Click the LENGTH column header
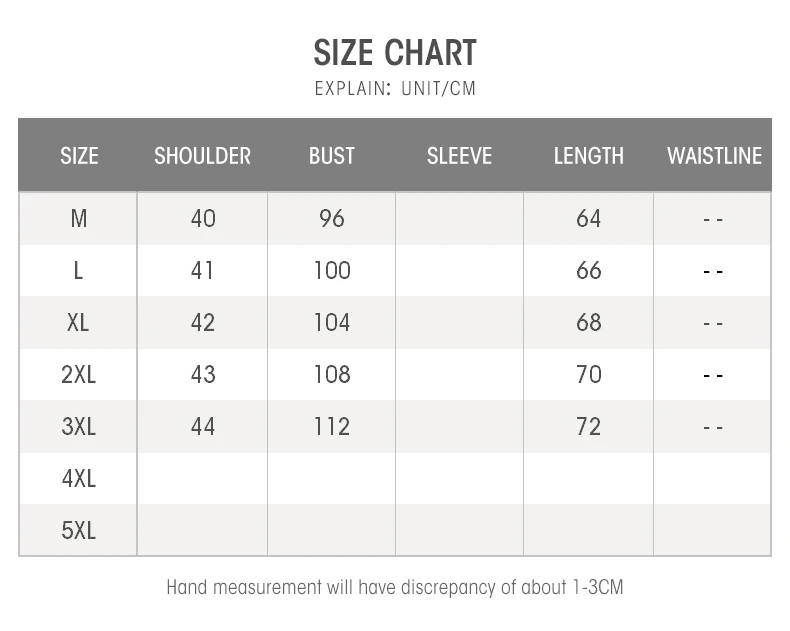The height and width of the screenshot is (631, 790). pyautogui.click(x=588, y=156)
